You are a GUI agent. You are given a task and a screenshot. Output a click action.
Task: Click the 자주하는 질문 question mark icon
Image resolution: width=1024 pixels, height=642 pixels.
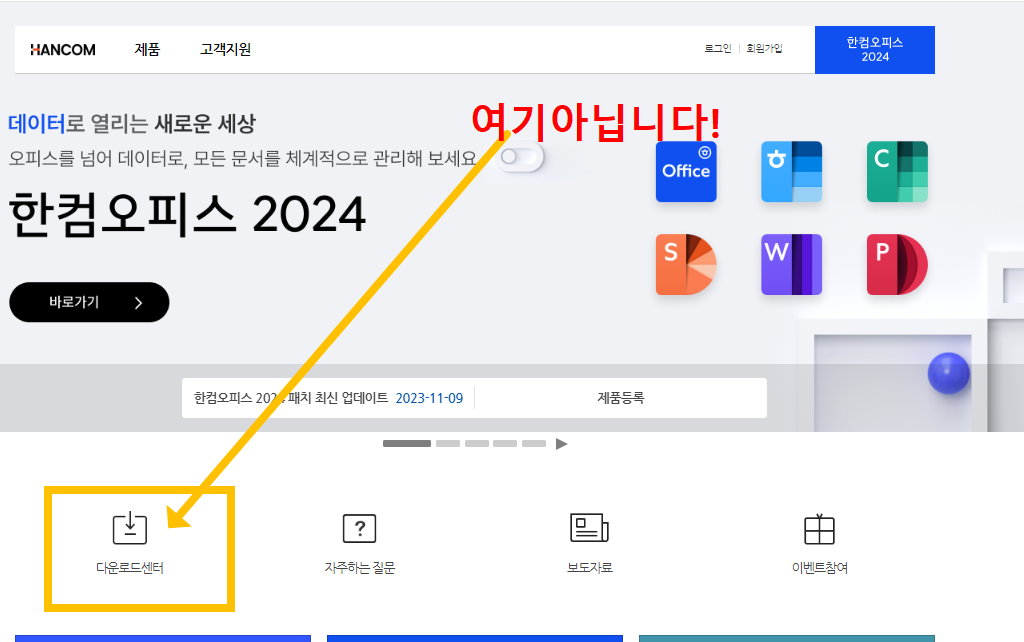(359, 528)
